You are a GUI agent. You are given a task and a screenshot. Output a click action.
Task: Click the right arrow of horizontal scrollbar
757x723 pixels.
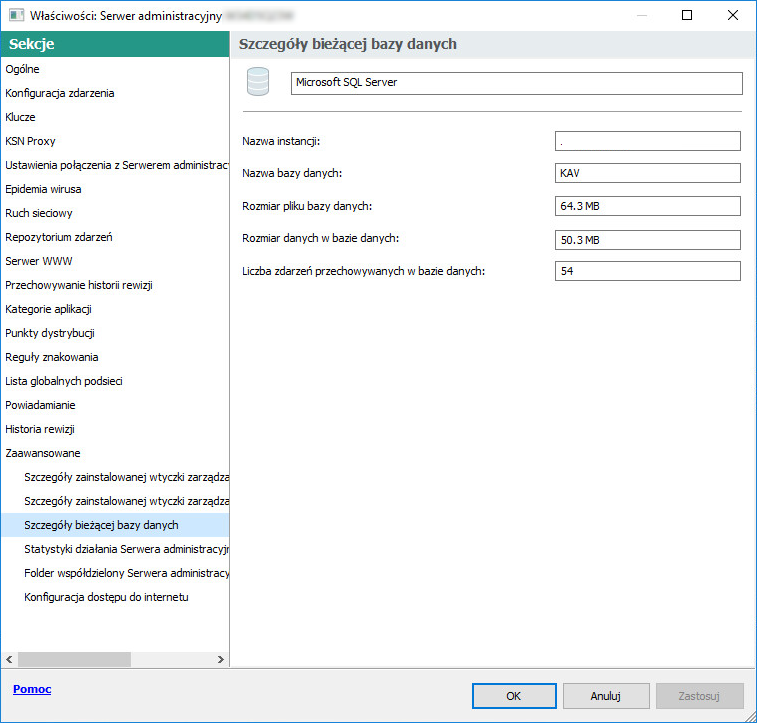(x=222, y=659)
